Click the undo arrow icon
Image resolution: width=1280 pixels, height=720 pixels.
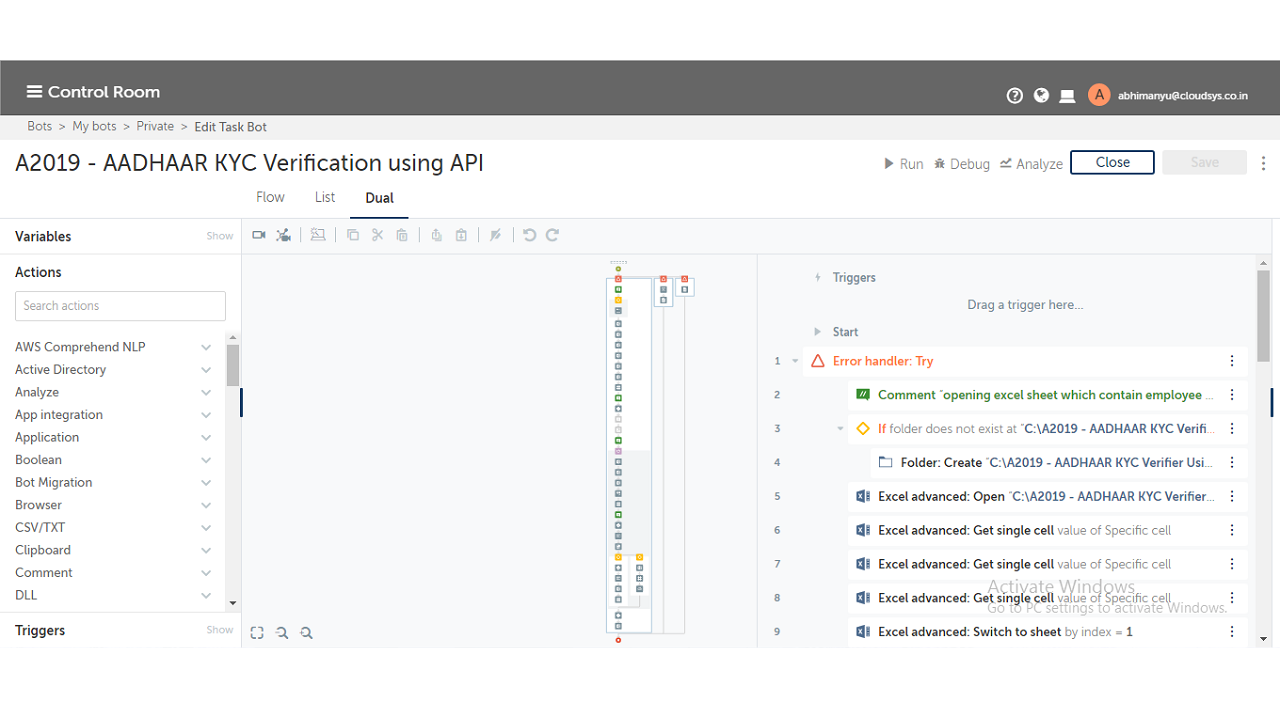click(x=529, y=235)
